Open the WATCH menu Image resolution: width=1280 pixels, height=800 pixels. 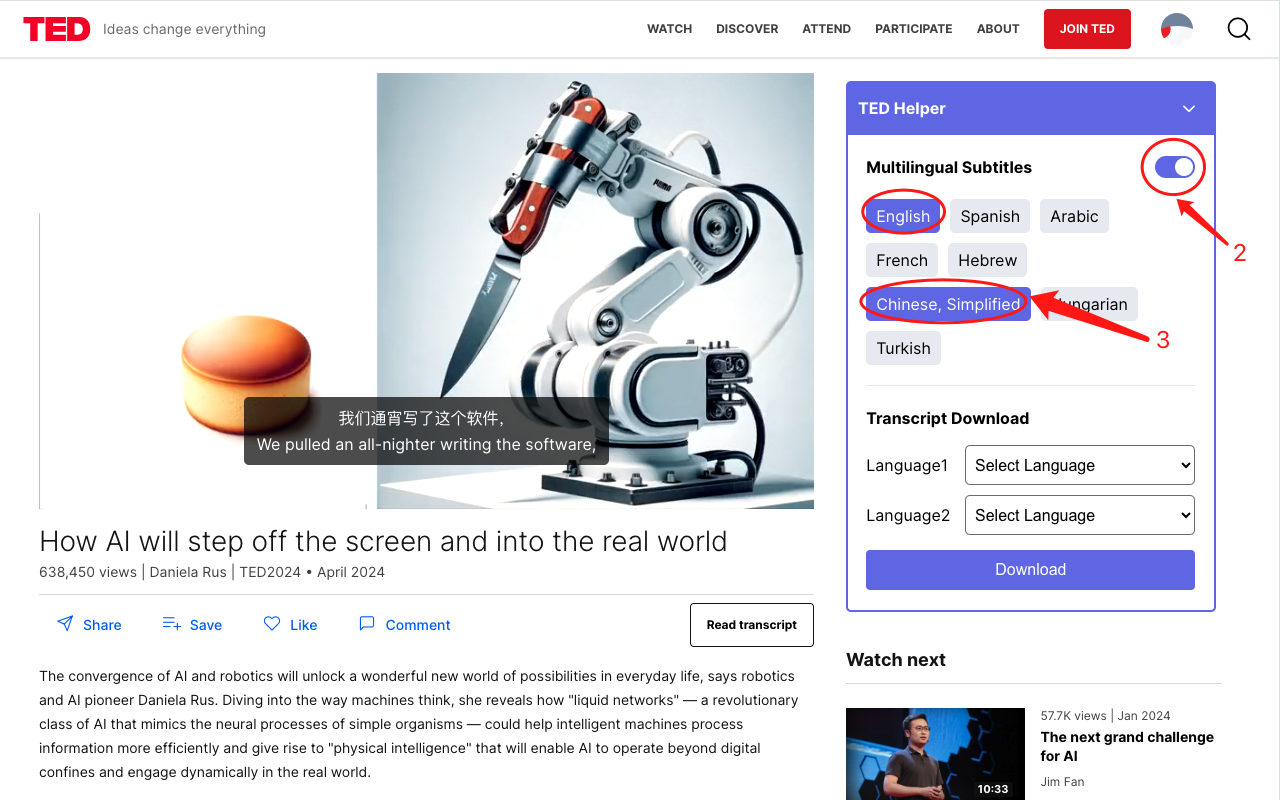pos(669,29)
